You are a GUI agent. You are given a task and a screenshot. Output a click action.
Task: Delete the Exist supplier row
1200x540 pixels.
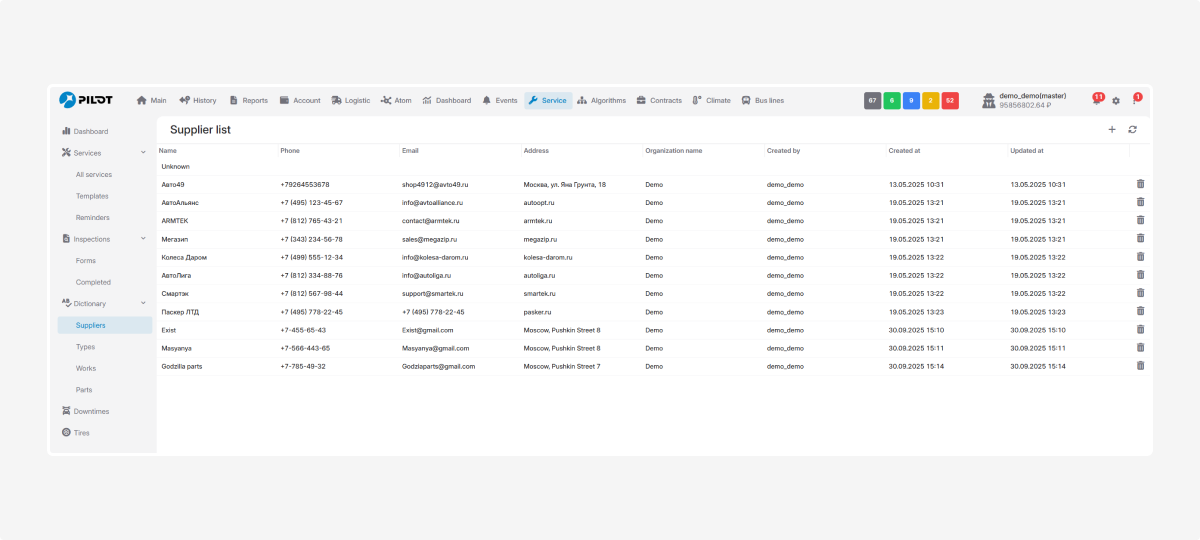[x=1140, y=329]
